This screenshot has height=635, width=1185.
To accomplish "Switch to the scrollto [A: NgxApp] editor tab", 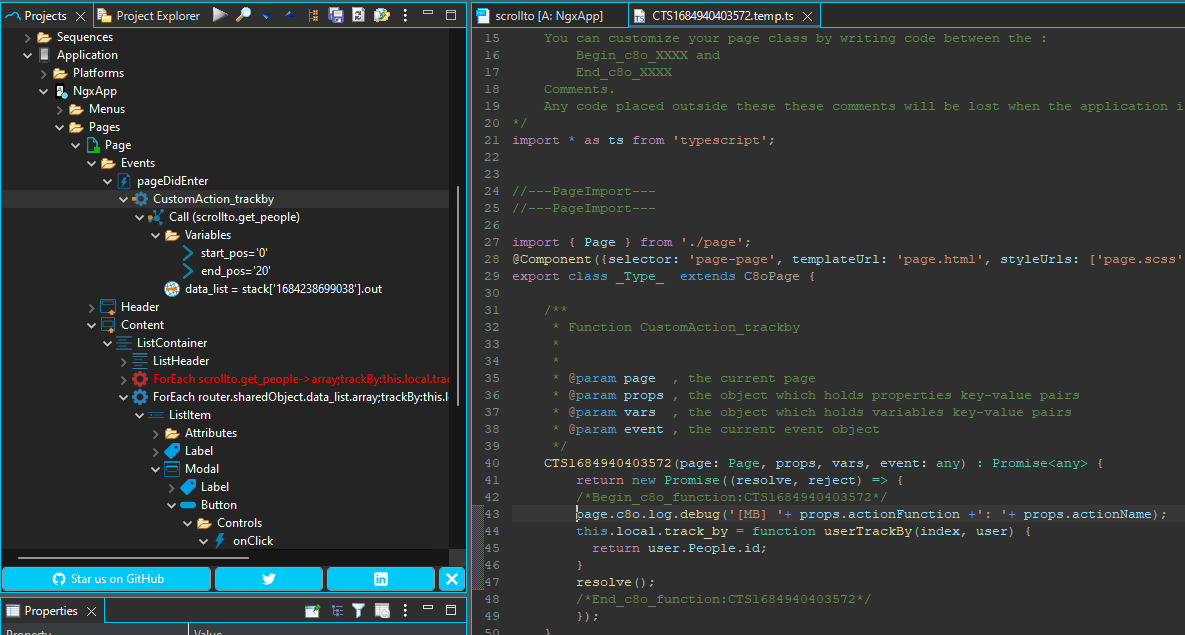I will pos(547,15).
